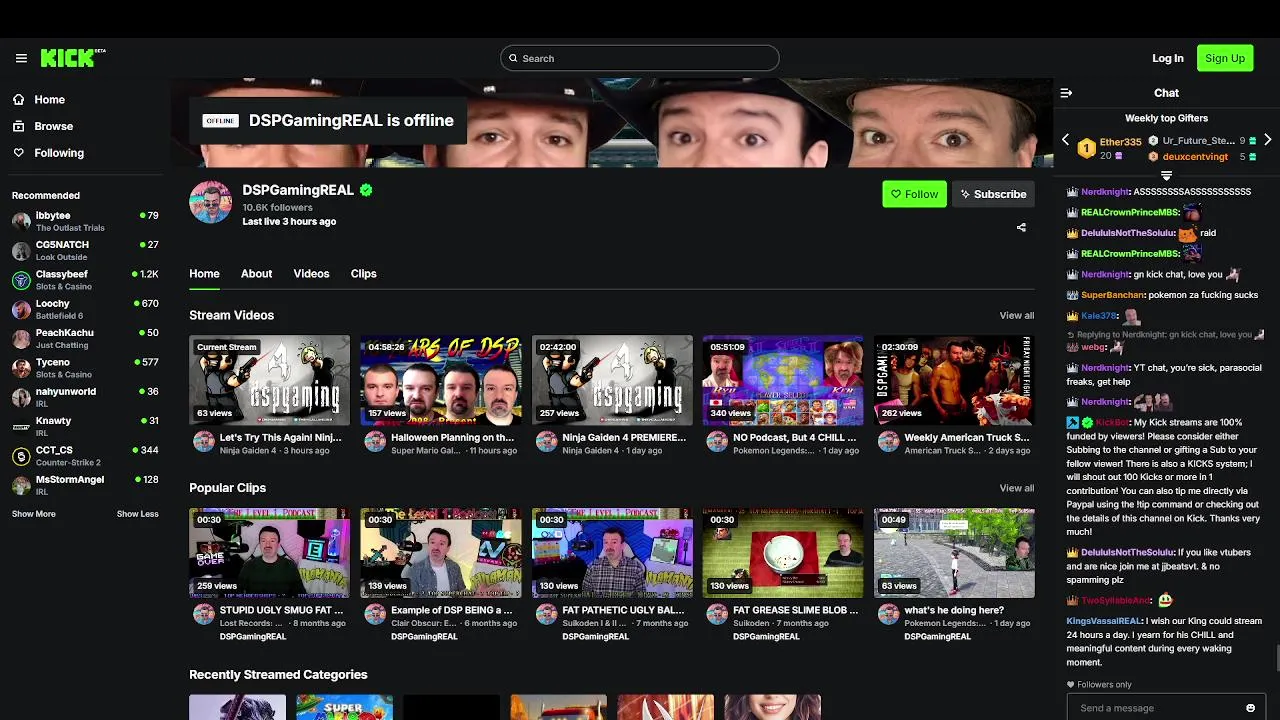Switch to the Home tab
1280x720 pixels.
204,274
